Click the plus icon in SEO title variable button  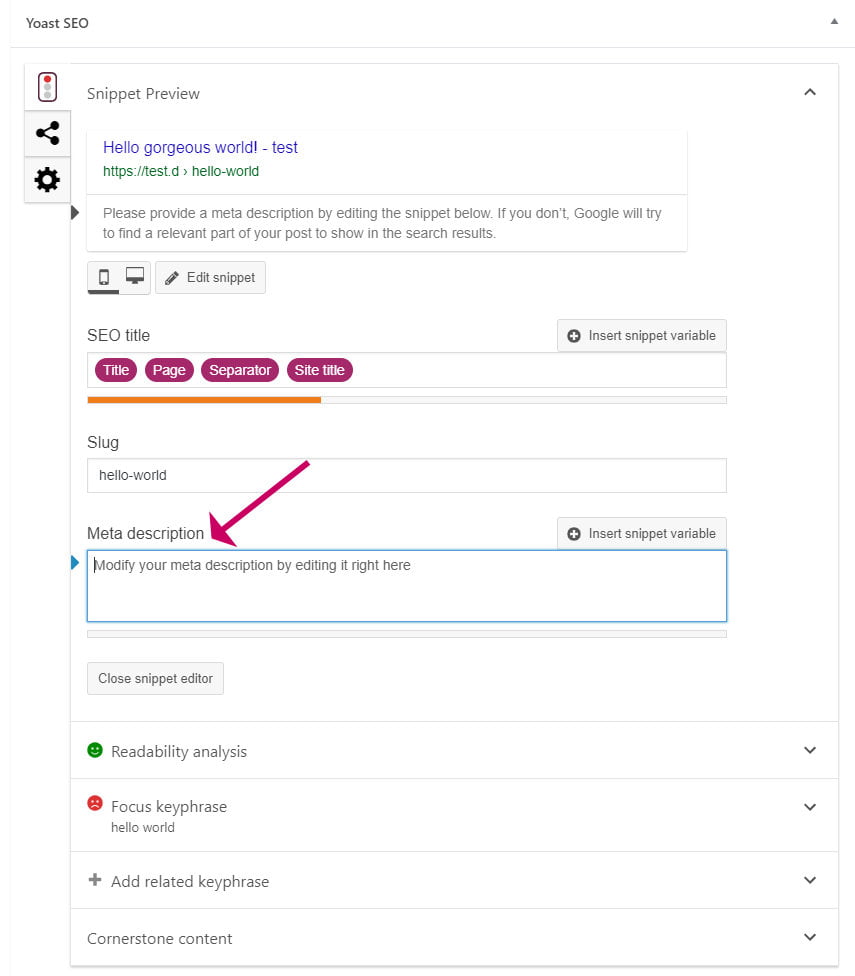pos(574,336)
